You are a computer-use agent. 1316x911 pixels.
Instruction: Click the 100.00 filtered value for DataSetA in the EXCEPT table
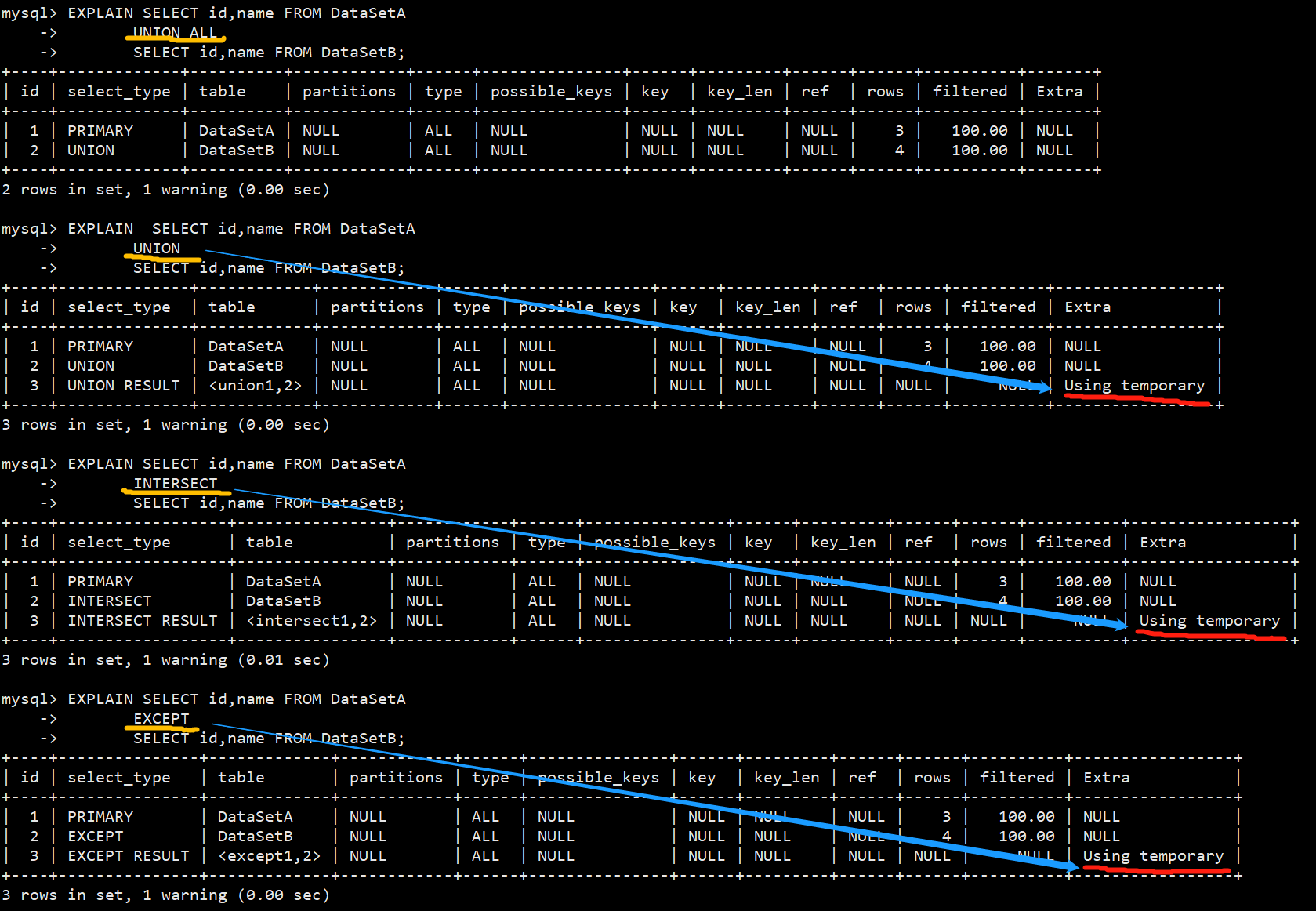click(1027, 817)
